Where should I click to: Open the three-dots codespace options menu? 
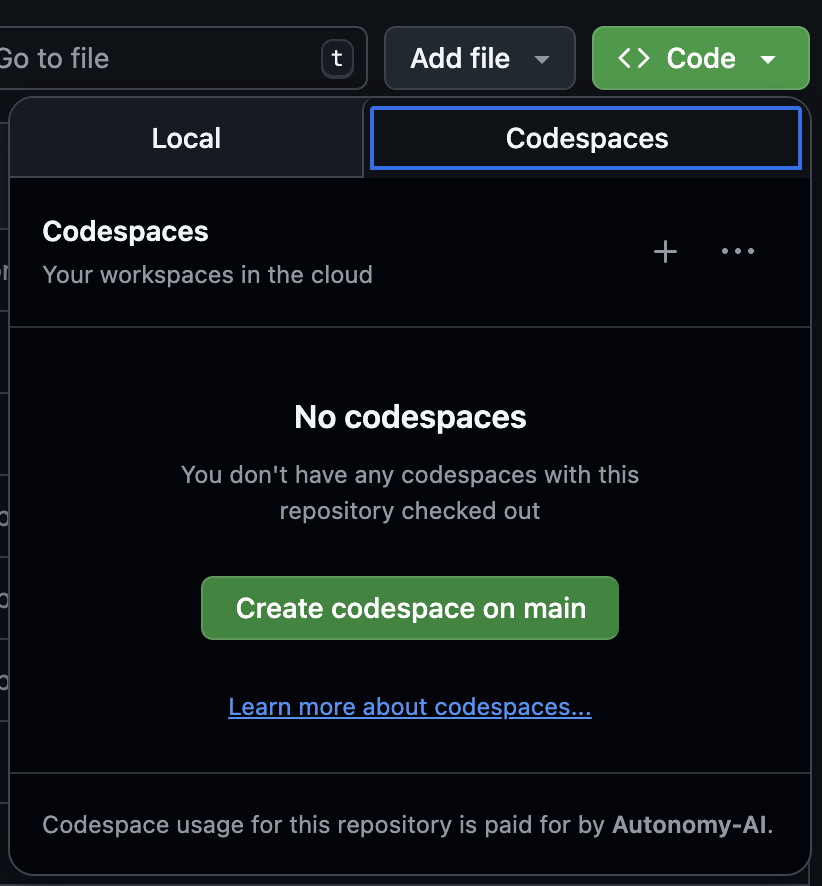pos(737,251)
